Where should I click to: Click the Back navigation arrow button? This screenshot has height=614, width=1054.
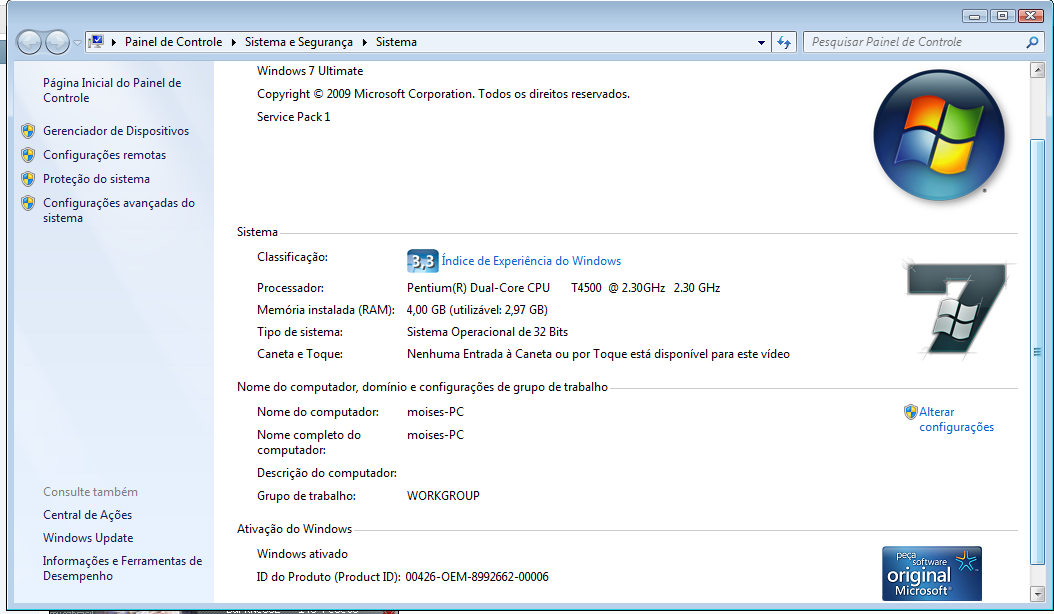tap(30, 42)
